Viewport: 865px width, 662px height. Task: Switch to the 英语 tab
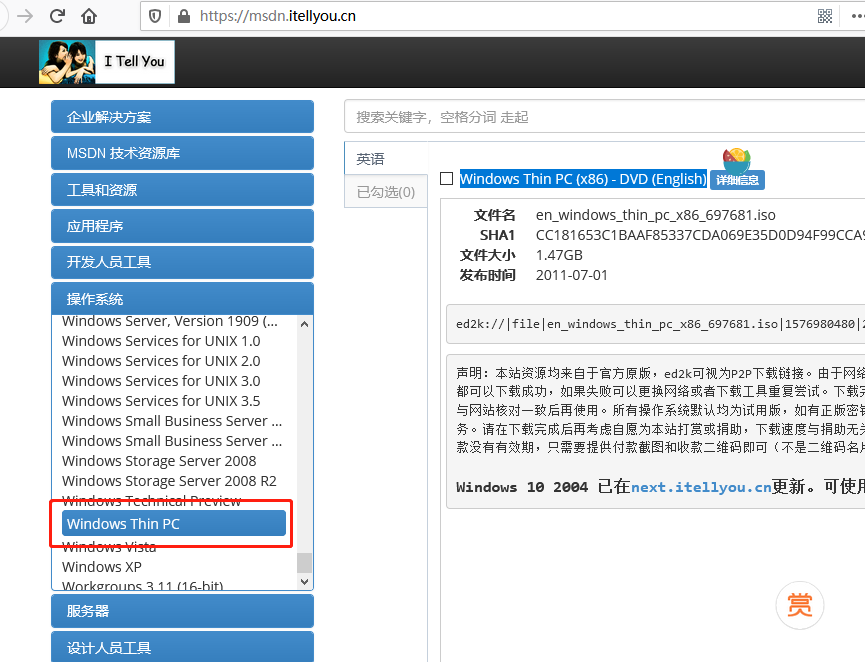[x=386, y=159]
